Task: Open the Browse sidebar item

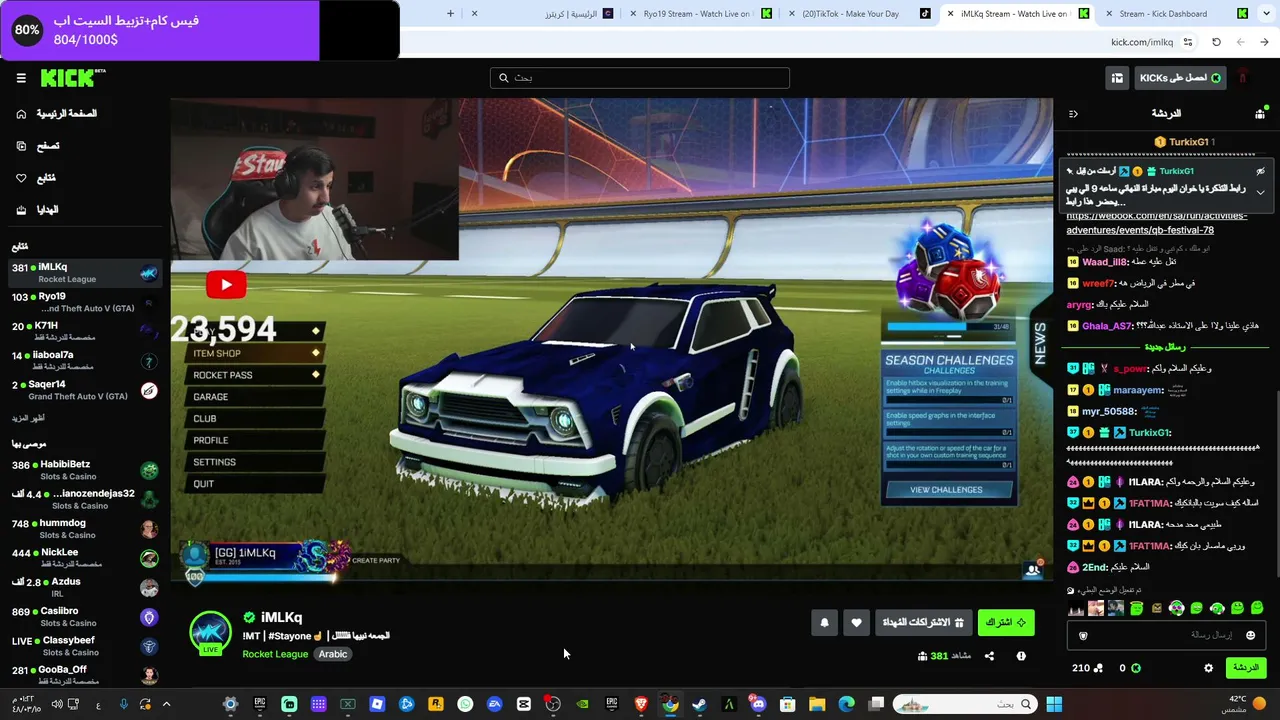Action: tap(39, 146)
